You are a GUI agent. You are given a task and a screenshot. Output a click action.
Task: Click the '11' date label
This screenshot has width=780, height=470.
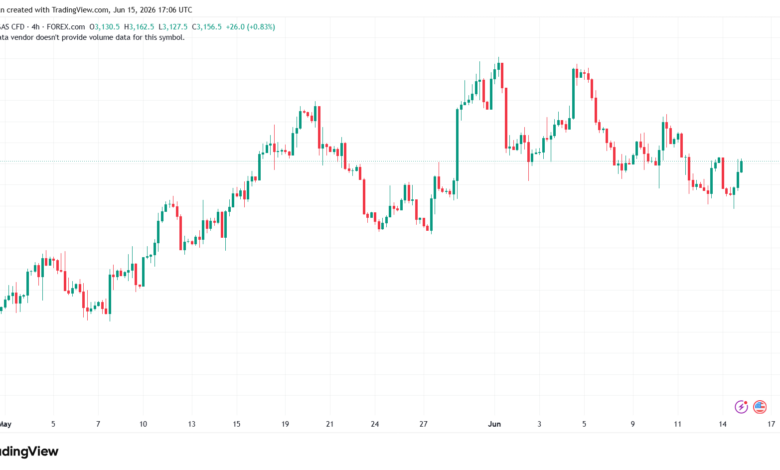(x=678, y=424)
